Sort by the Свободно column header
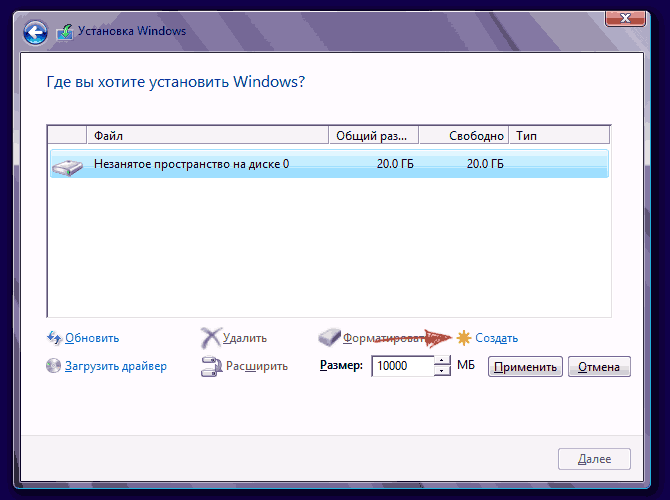This screenshot has width=670, height=500. click(x=464, y=135)
